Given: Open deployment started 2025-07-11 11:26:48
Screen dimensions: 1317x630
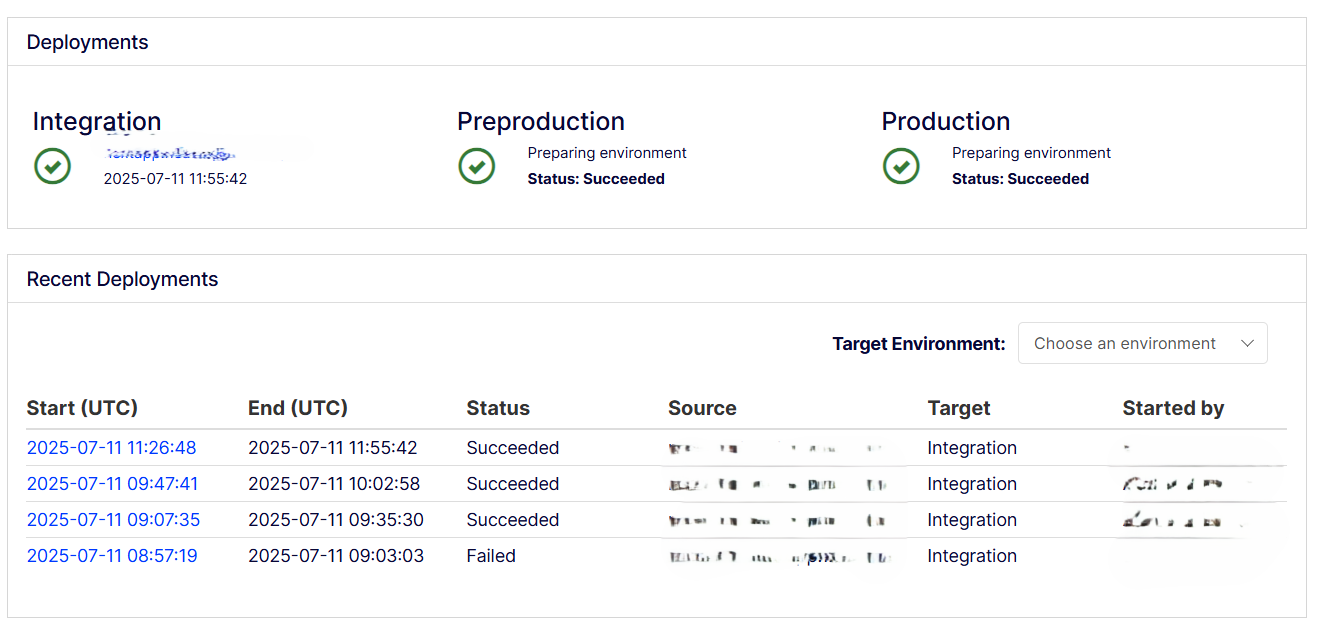Looking at the screenshot, I should (112, 448).
